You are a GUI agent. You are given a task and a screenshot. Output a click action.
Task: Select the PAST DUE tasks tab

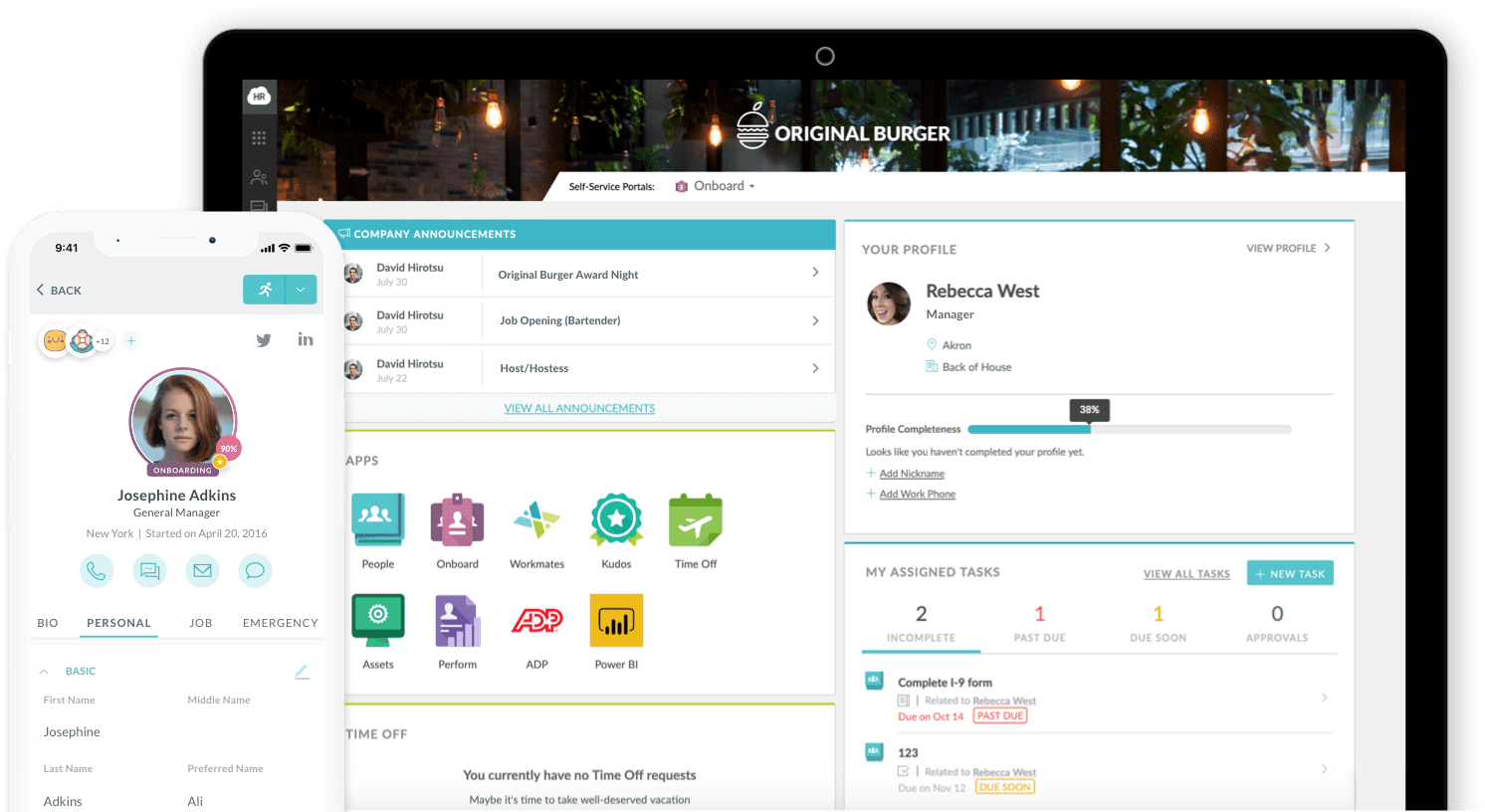[1039, 626]
